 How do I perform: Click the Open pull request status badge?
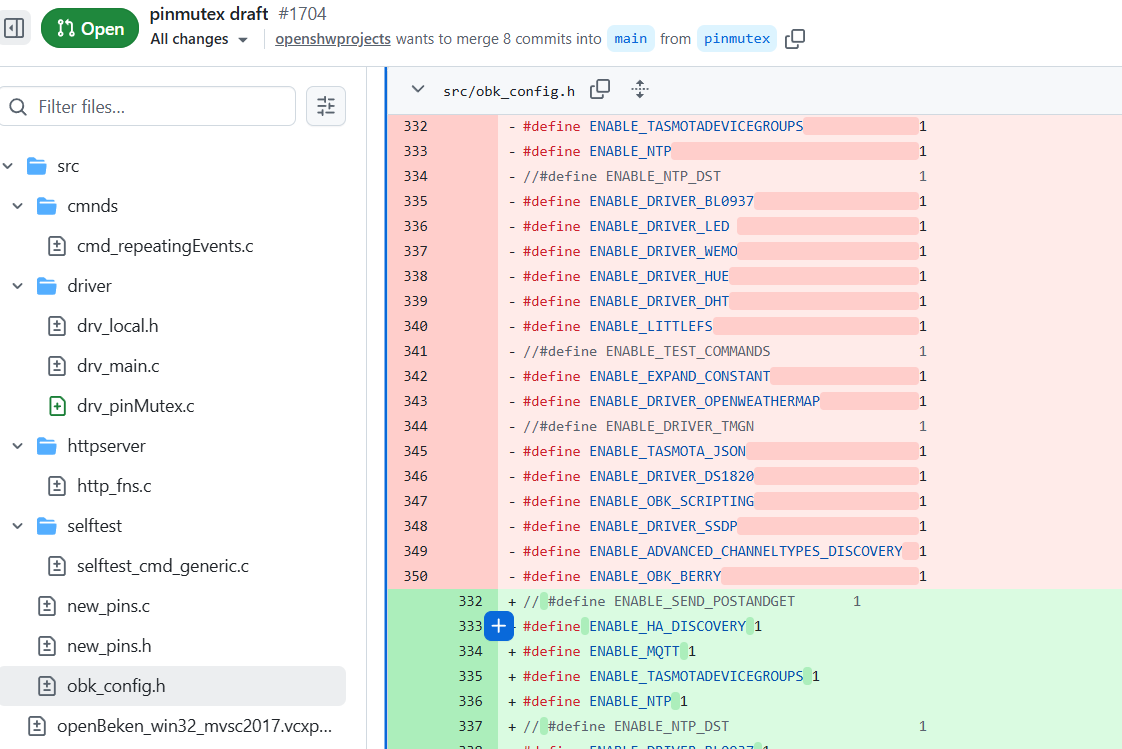coord(90,28)
